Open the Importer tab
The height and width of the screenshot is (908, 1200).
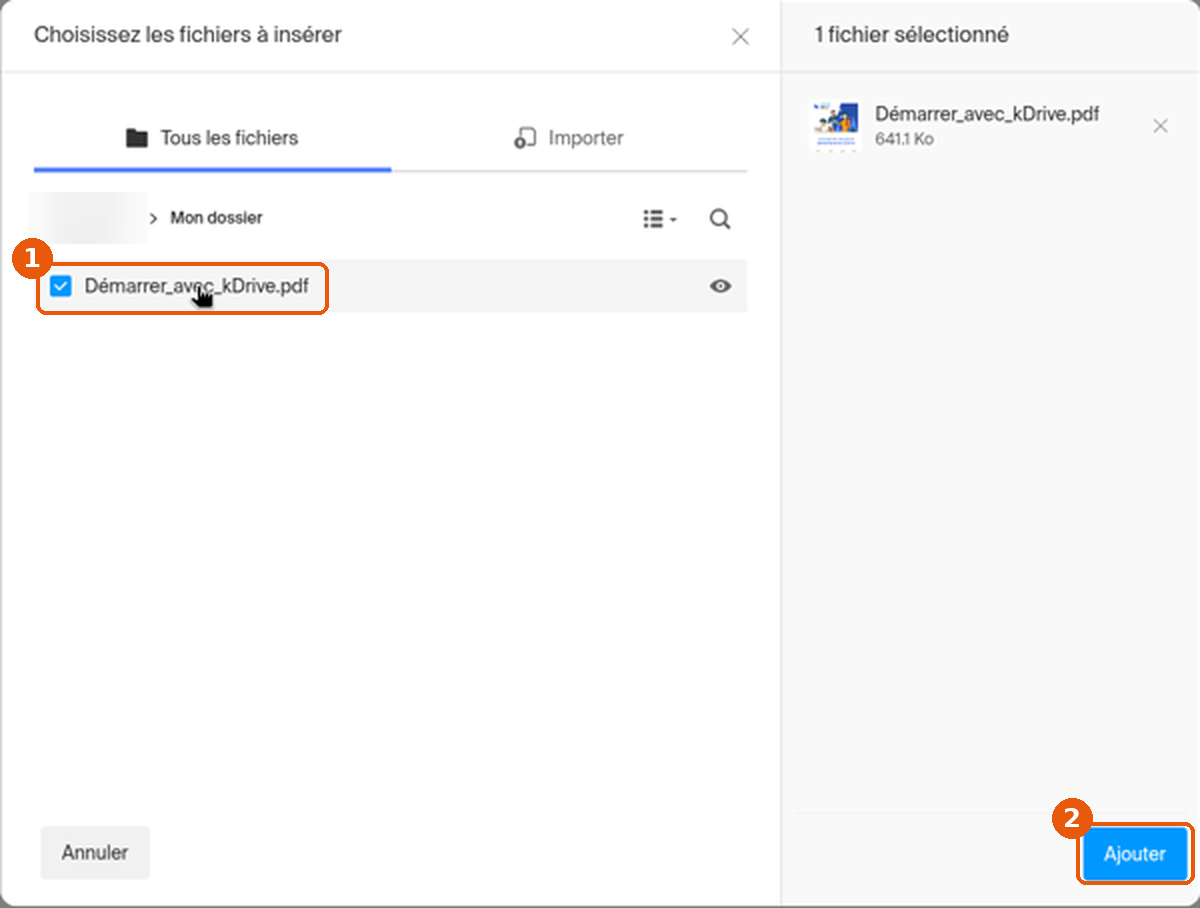569,138
